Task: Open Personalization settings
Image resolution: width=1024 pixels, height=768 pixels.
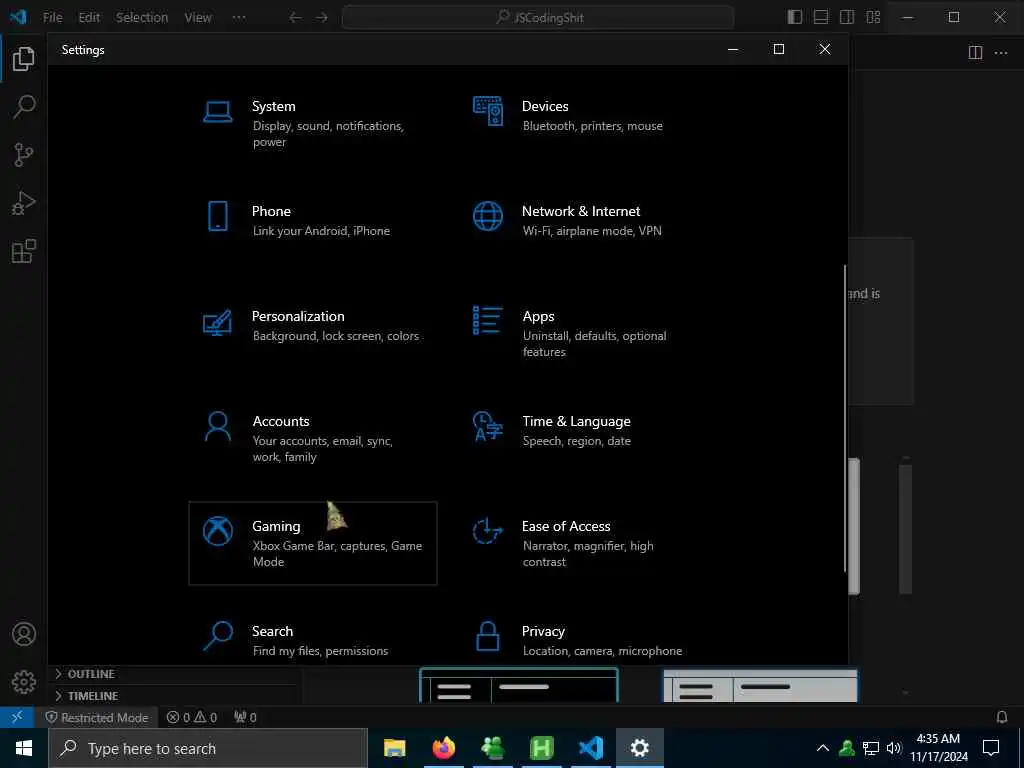Action: (x=313, y=333)
